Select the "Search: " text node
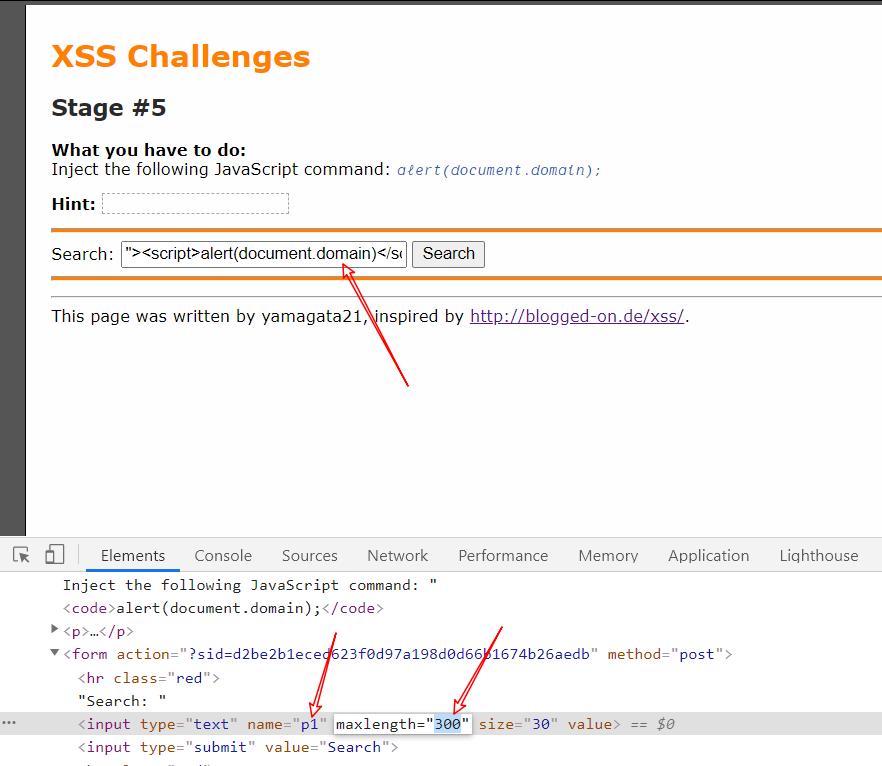The height and width of the screenshot is (766, 882). click(122, 701)
